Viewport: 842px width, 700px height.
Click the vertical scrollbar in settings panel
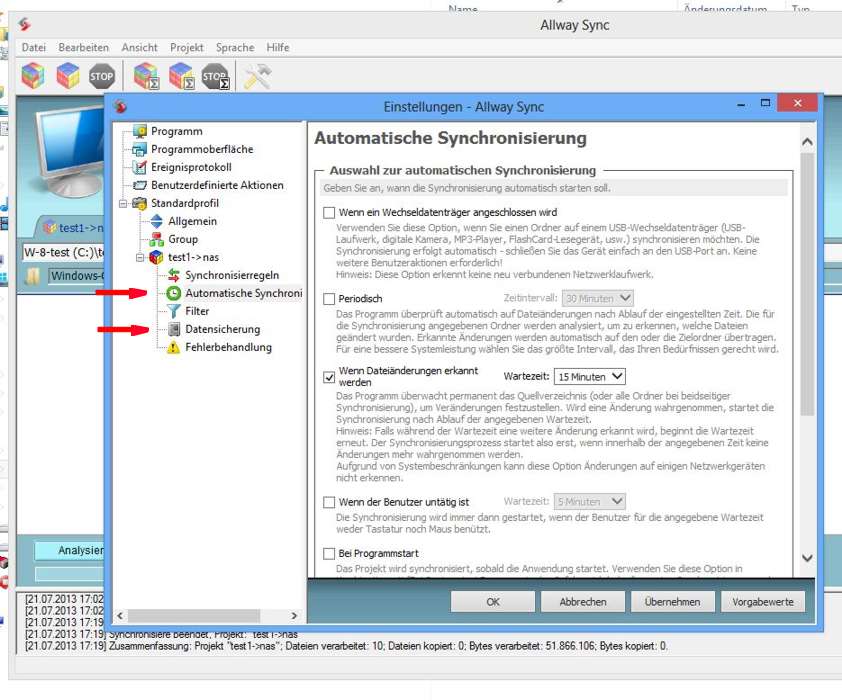tap(807, 284)
